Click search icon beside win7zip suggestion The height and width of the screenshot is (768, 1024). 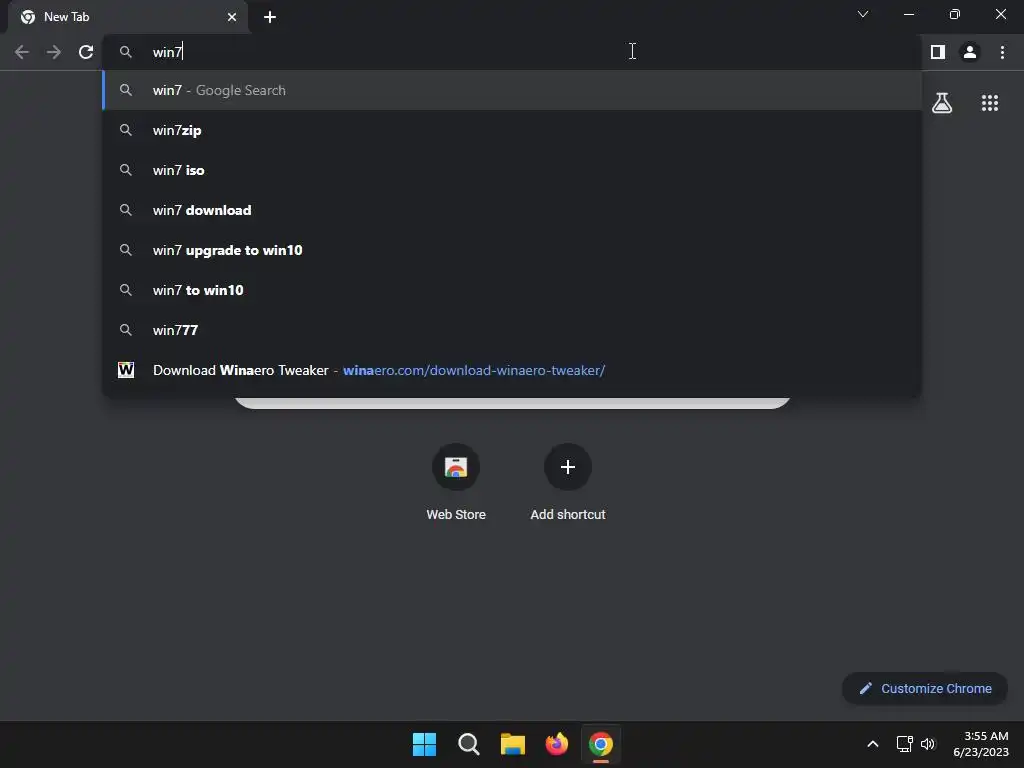pyautogui.click(x=126, y=130)
